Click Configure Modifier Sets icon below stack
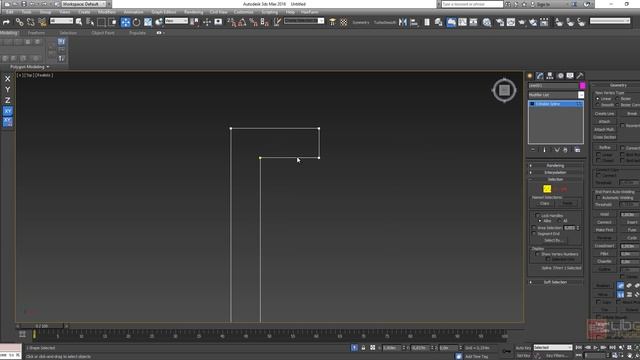The width and height of the screenshot is (640, 360). [x=577, y=150]
